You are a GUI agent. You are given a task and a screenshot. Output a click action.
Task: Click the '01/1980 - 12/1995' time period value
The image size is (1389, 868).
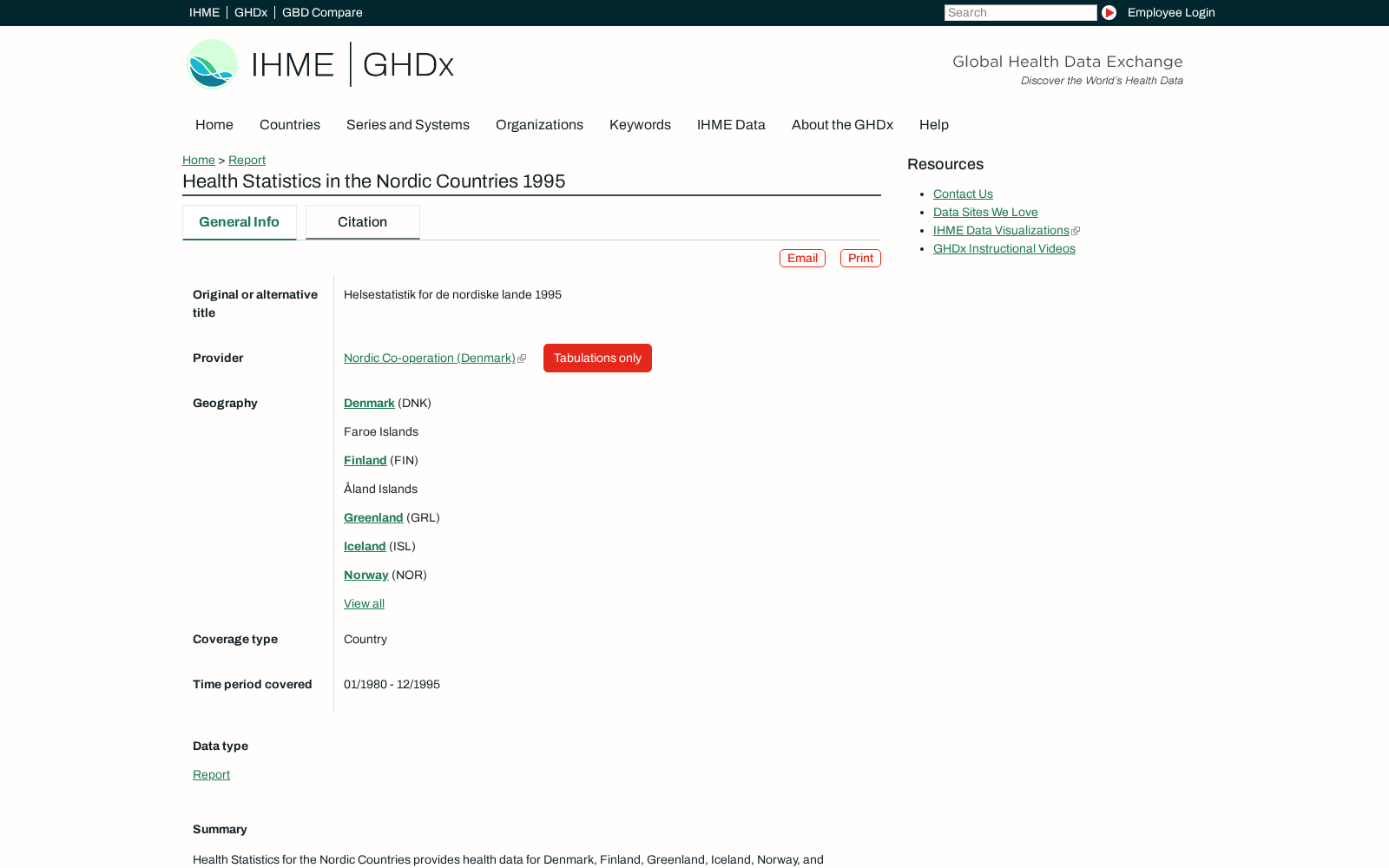[392, 685]
